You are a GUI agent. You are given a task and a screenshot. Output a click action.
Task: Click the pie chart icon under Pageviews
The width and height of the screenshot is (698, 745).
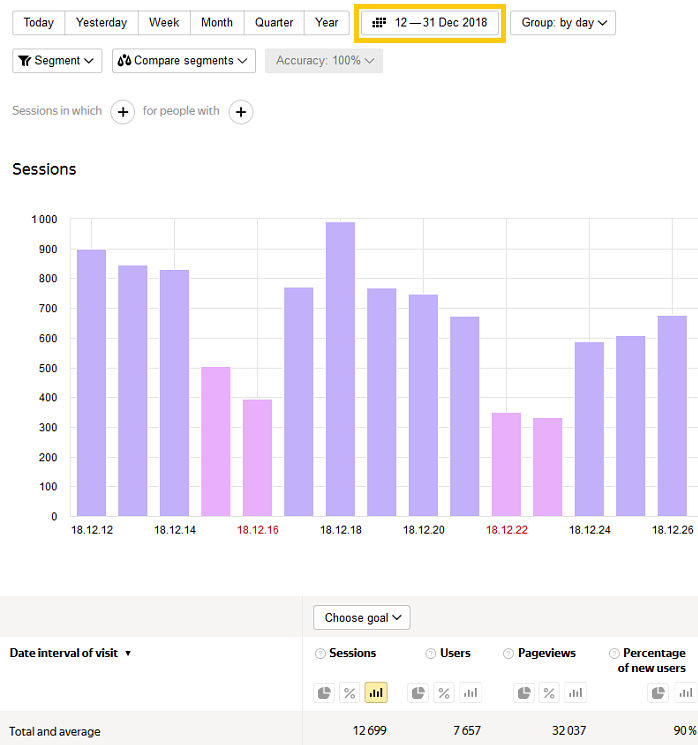(524, 693)
